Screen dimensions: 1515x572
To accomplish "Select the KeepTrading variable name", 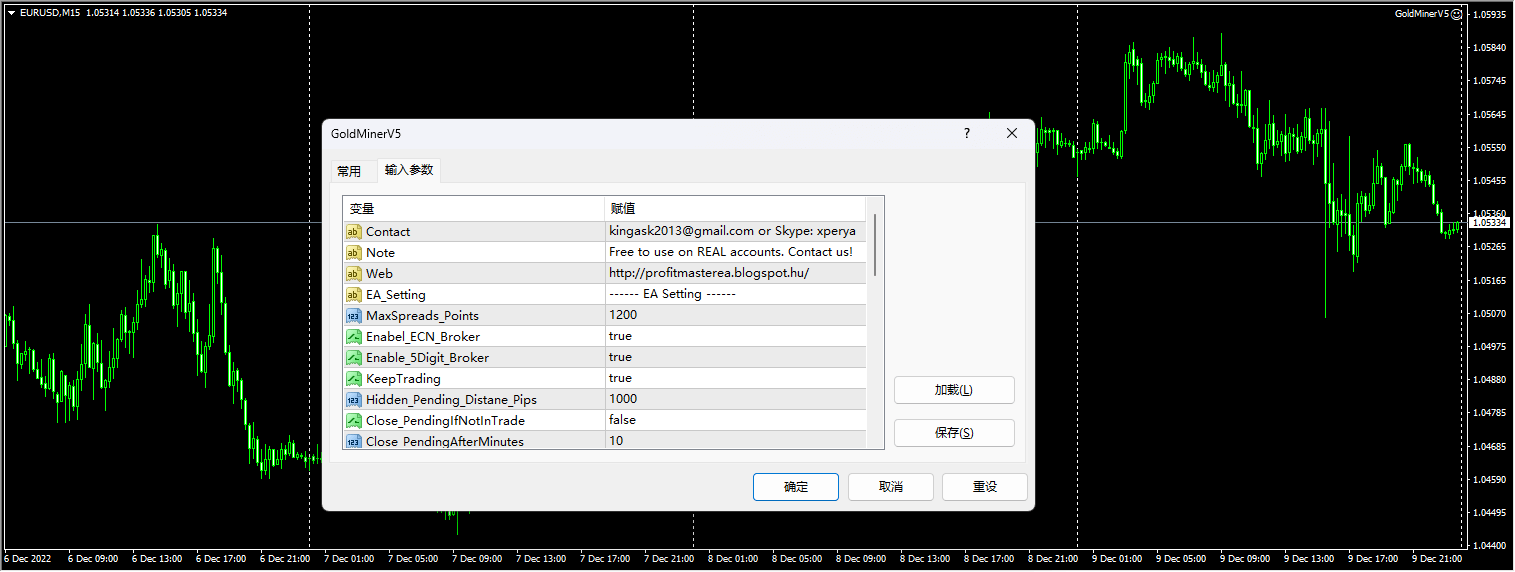I will [403, 379].
